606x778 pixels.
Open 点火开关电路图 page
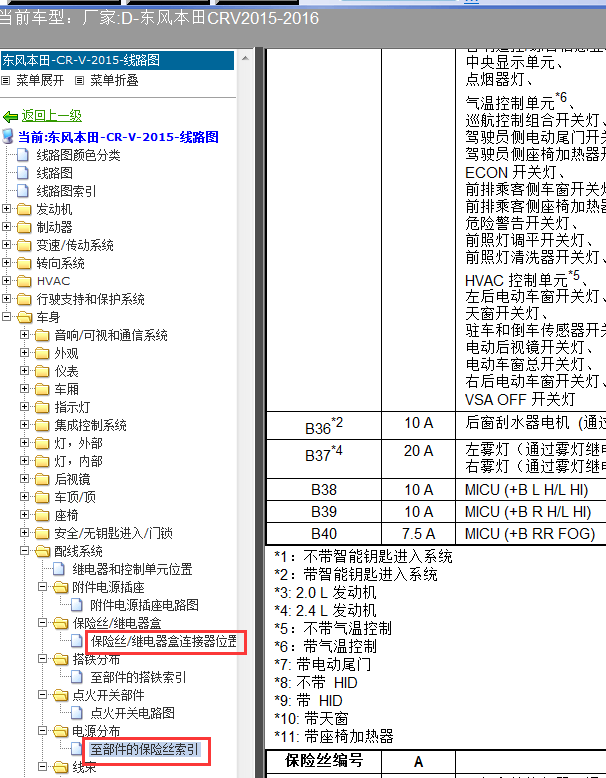[x=133, y=713]
